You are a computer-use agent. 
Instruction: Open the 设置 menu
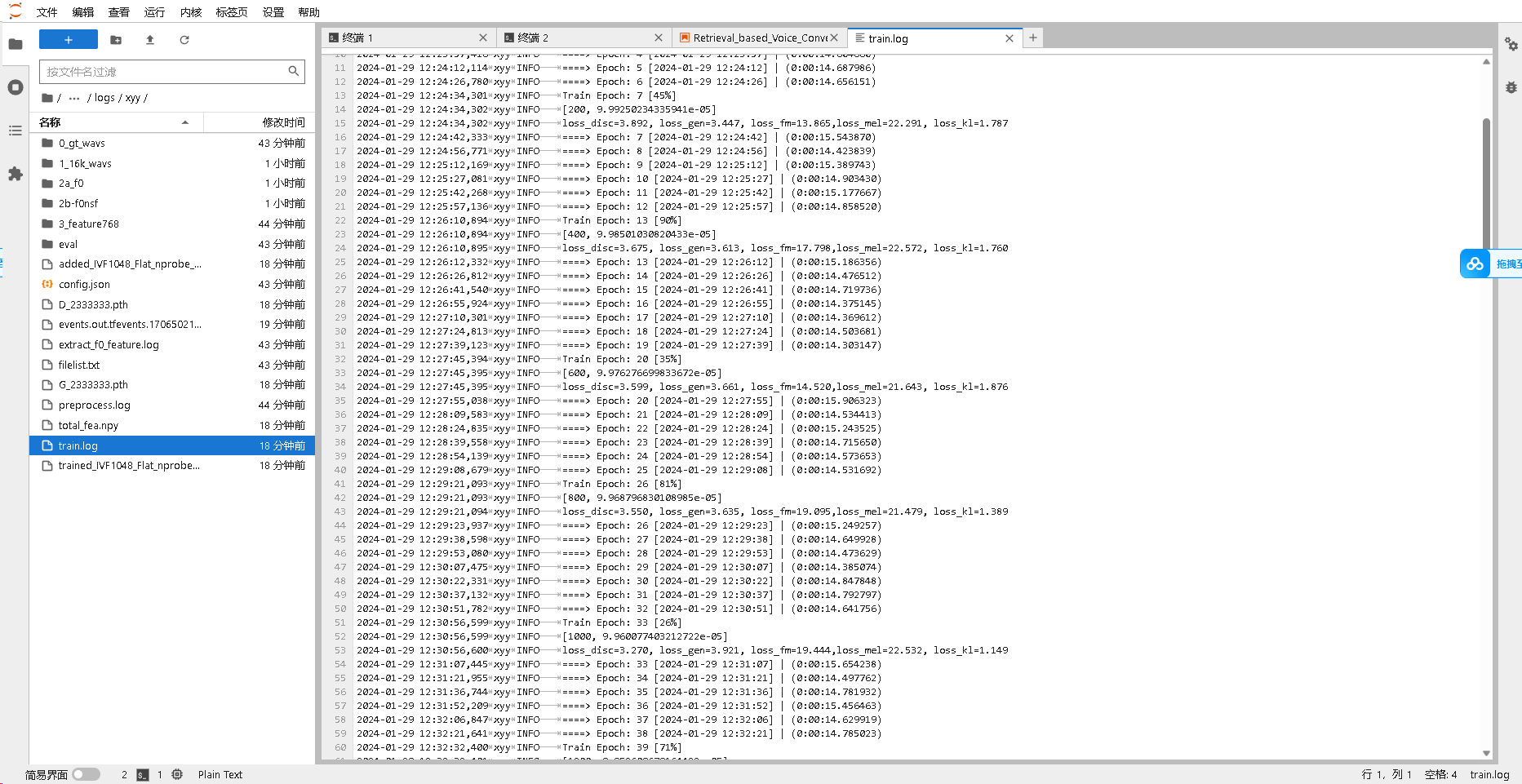coord(273,12)
